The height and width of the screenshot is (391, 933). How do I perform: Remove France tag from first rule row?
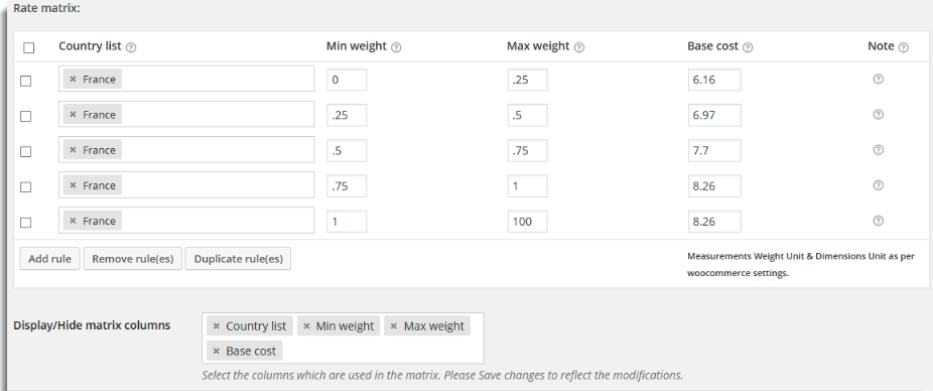(x=73, y=79)
